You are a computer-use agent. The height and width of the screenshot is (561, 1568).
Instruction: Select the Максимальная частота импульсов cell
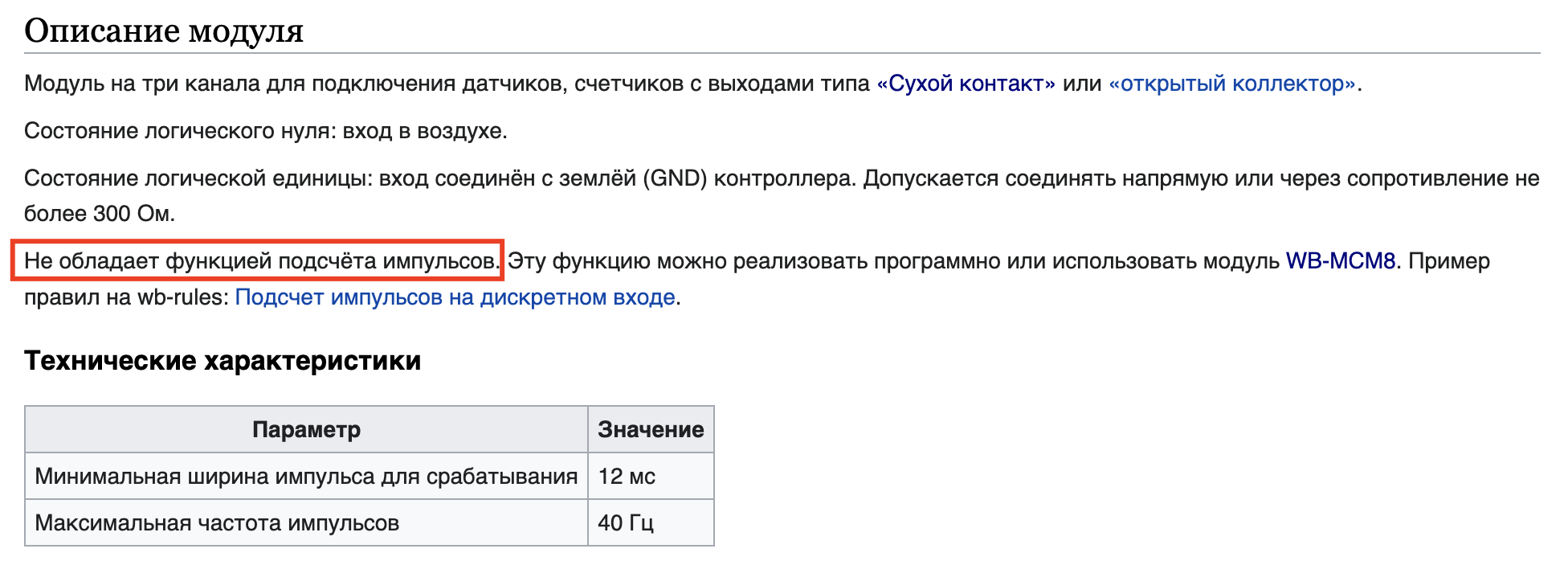tap(217, 523)
